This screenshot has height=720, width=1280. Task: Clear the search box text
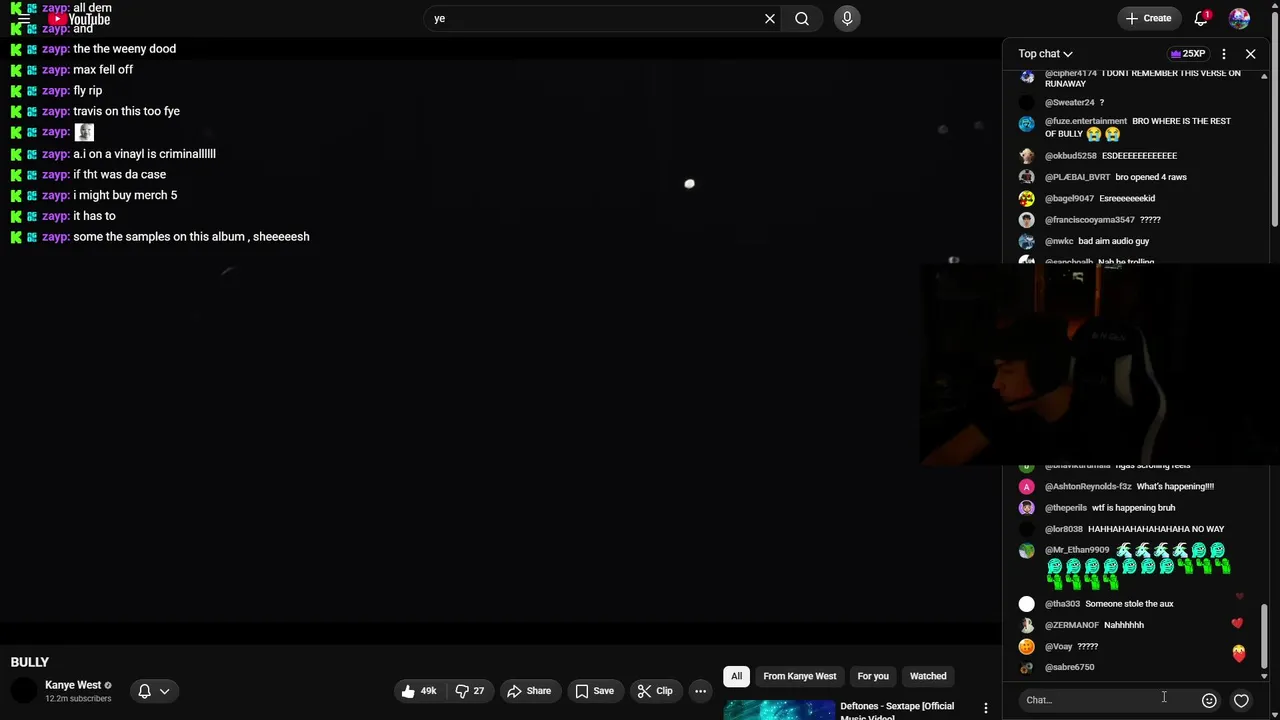pos(770,18)
